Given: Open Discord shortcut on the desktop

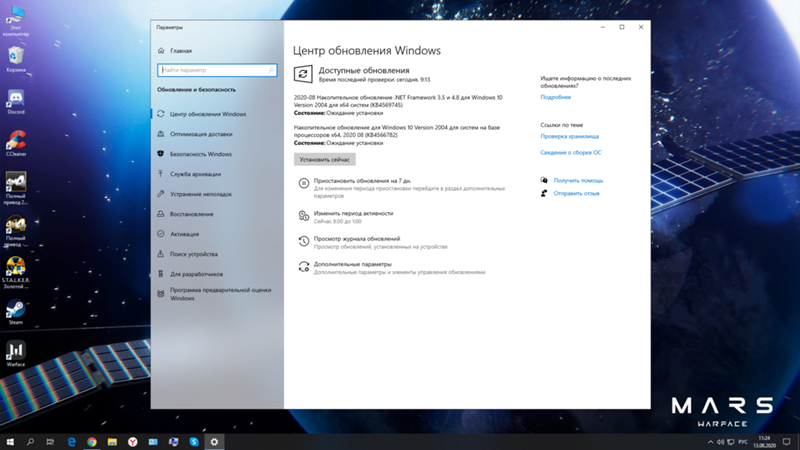Looking at the screenshot, I should coord(16,102).
